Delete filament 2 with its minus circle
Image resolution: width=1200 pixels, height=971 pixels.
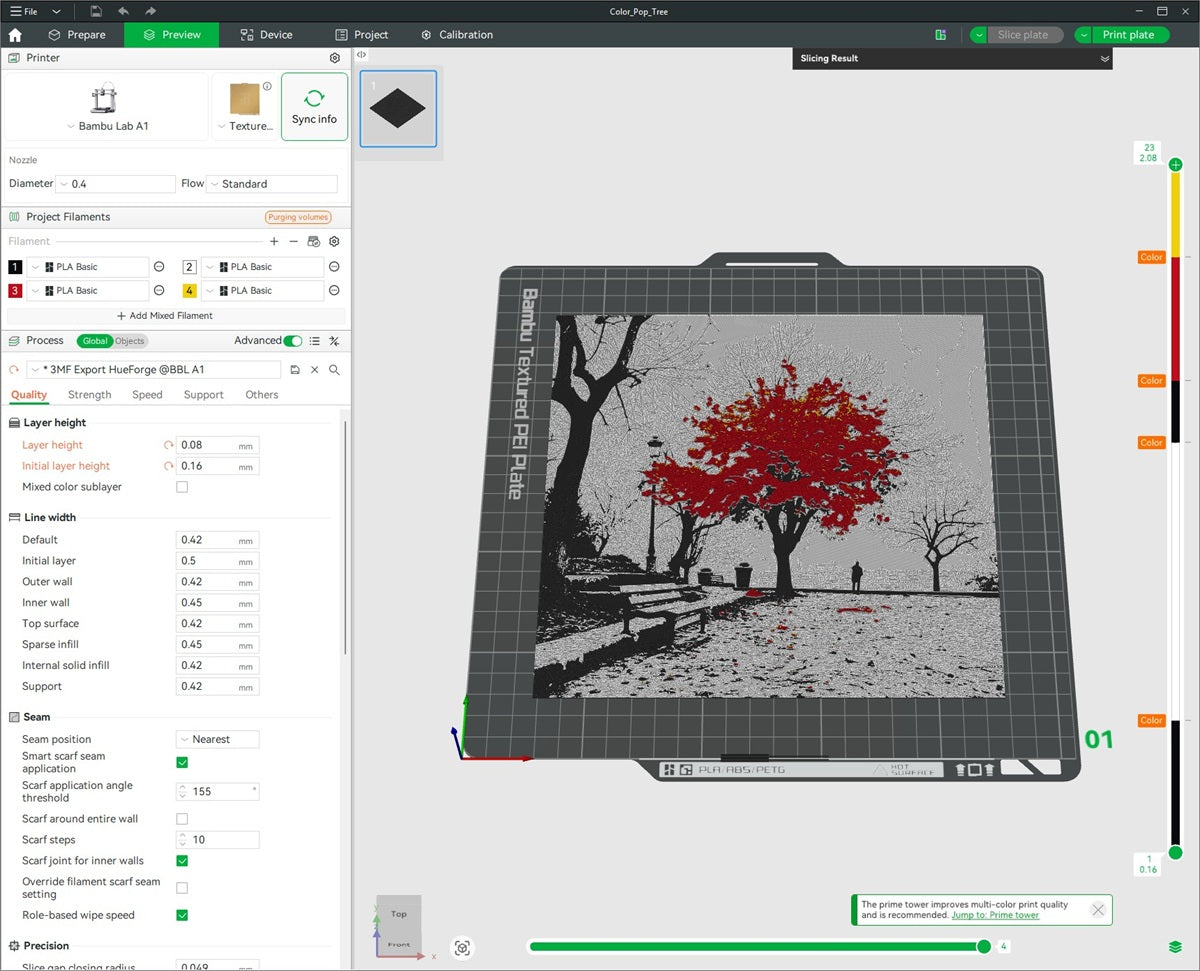coord(334,267)
